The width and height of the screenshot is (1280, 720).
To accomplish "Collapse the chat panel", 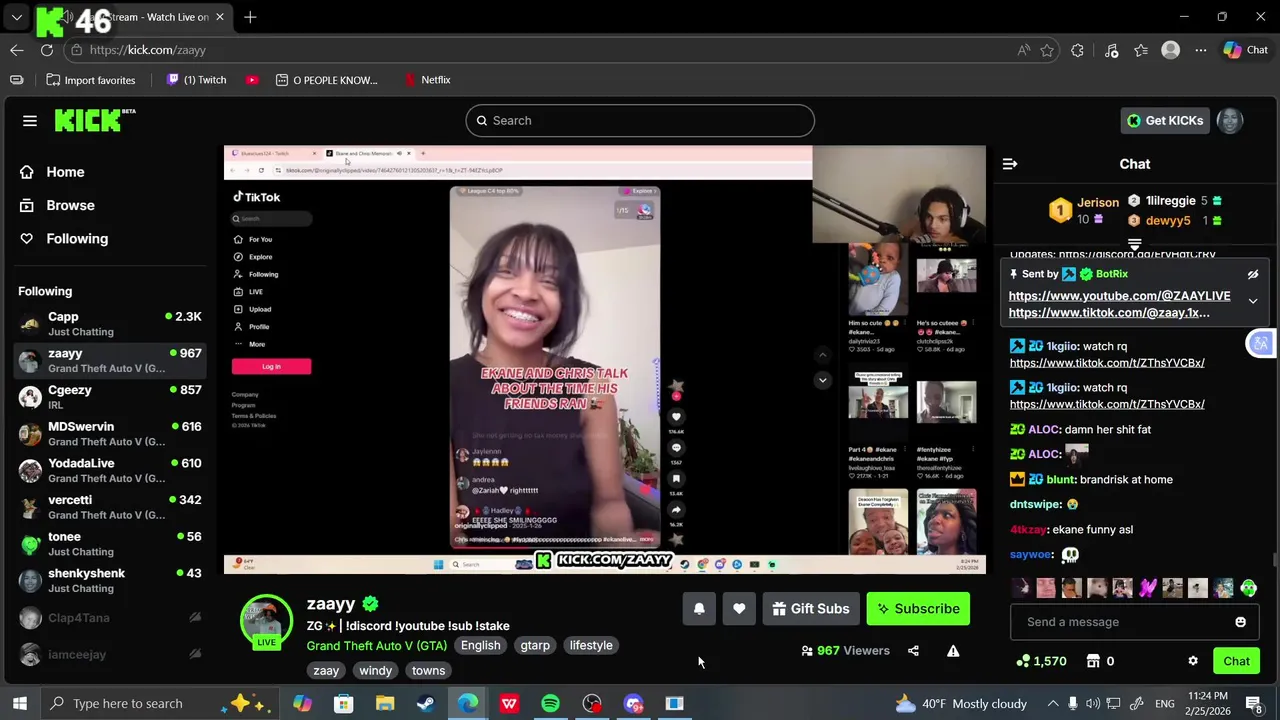I will 1010,164.
